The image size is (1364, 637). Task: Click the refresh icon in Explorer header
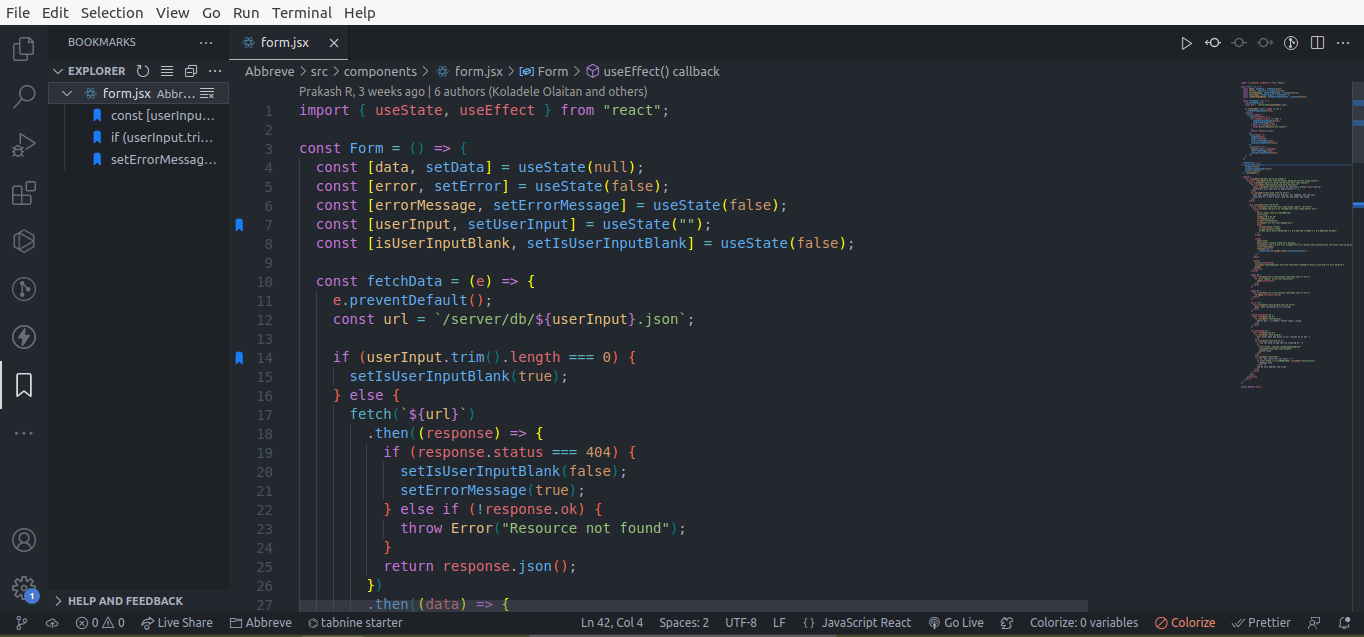click(143, 71)
